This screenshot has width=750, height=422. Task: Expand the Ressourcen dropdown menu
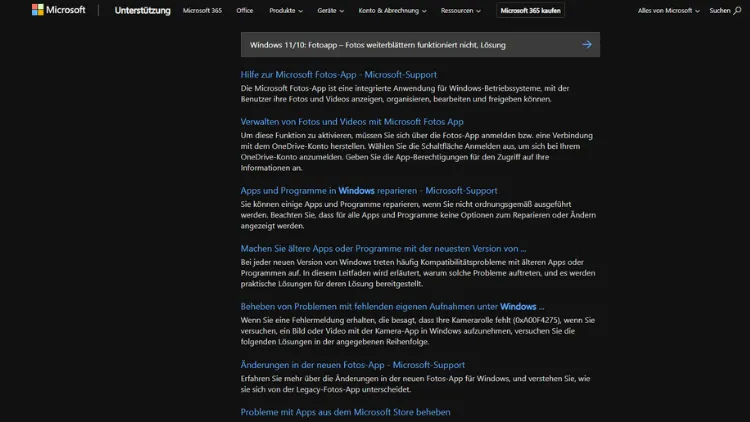click(x=462, y=10)
